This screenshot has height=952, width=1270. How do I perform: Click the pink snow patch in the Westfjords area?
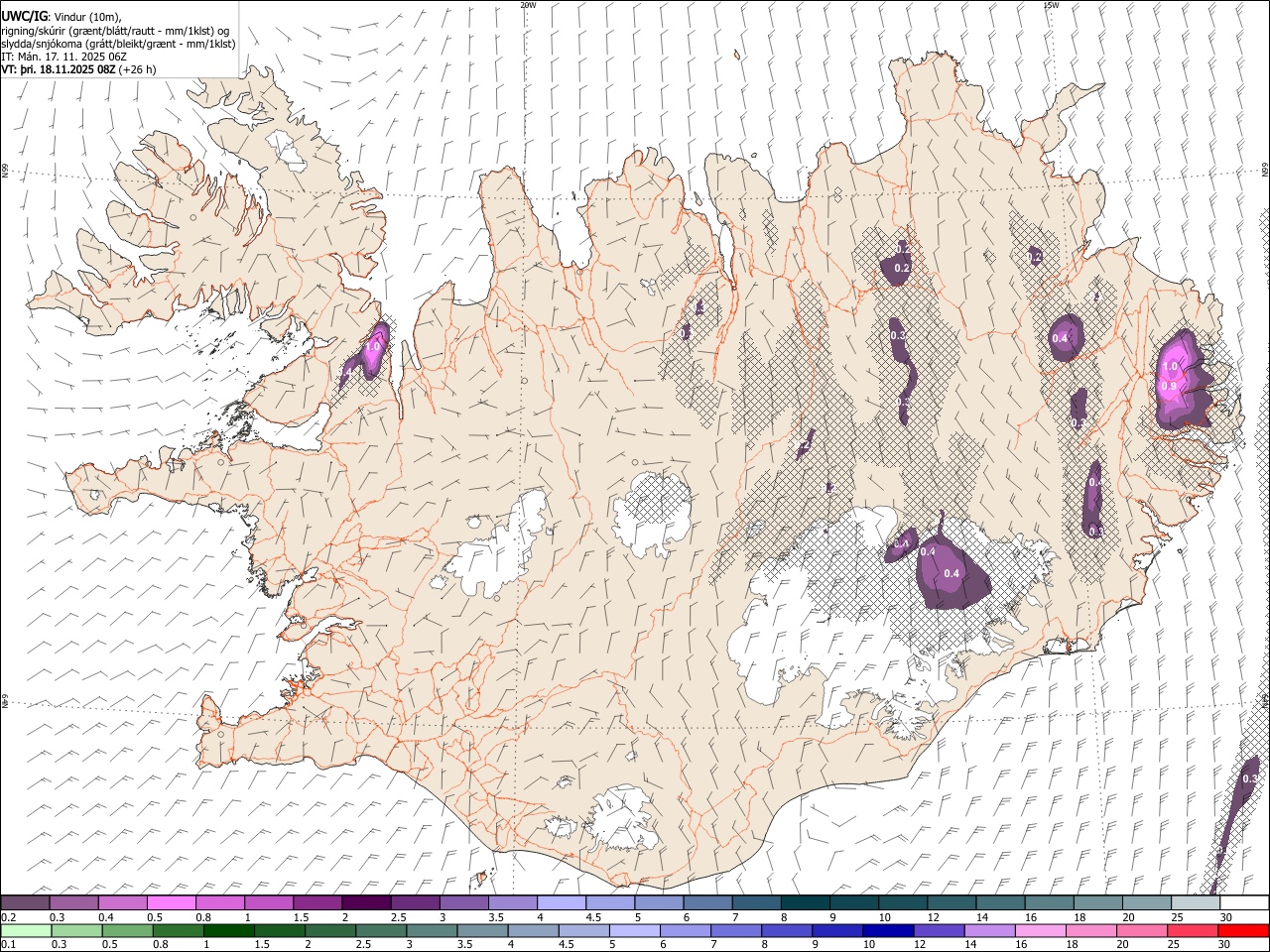click(x=374, y=350)
